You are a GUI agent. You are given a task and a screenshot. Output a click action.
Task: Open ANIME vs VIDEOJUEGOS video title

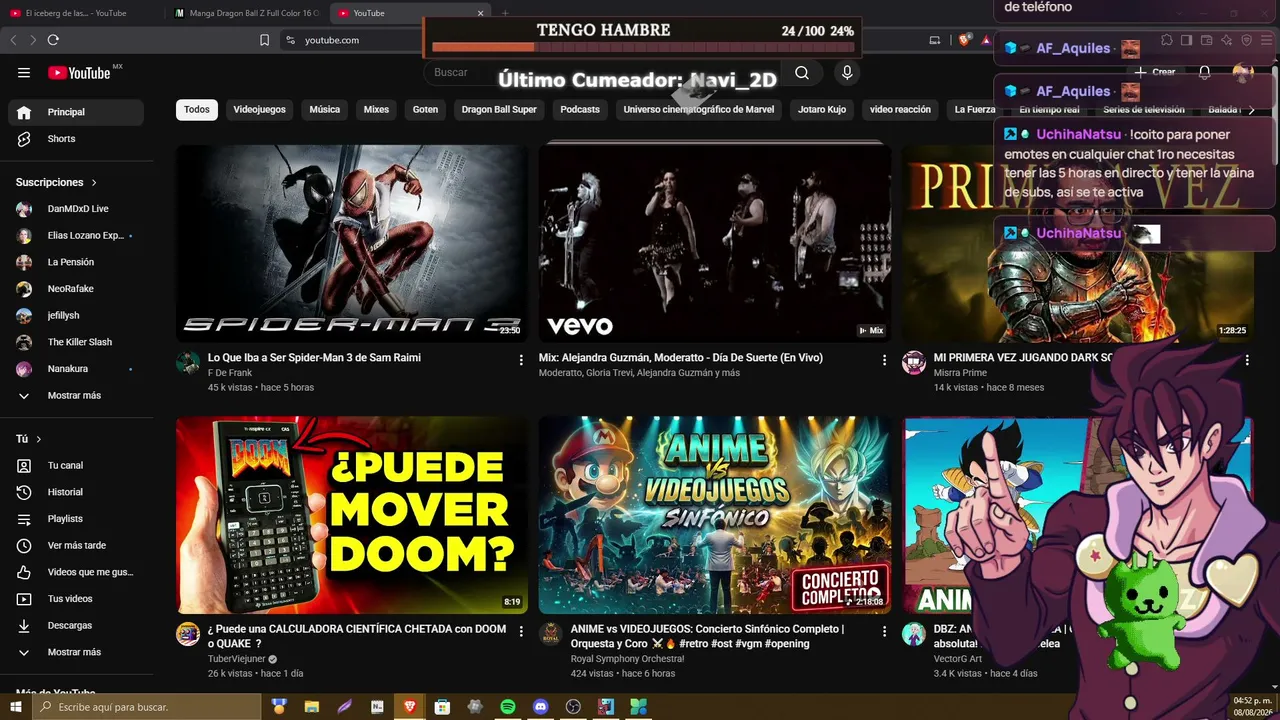point(707,636)
